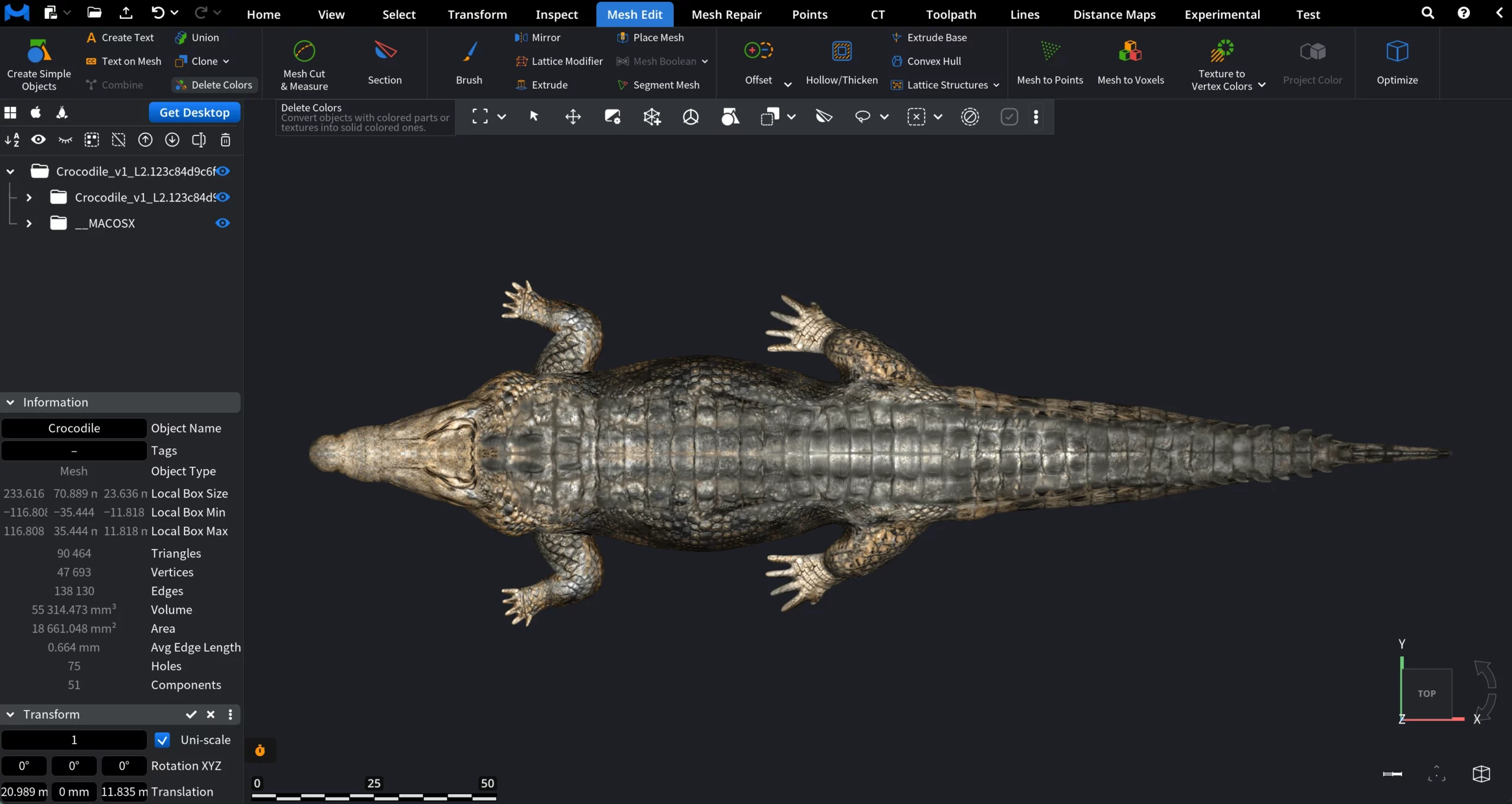Toggle the Uni-scale checkbox
Screen dimensions: 1512x804
tap(162, 740)
